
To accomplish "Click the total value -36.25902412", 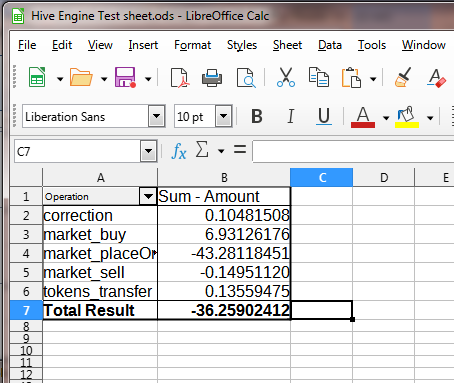I will coord(240,310).
